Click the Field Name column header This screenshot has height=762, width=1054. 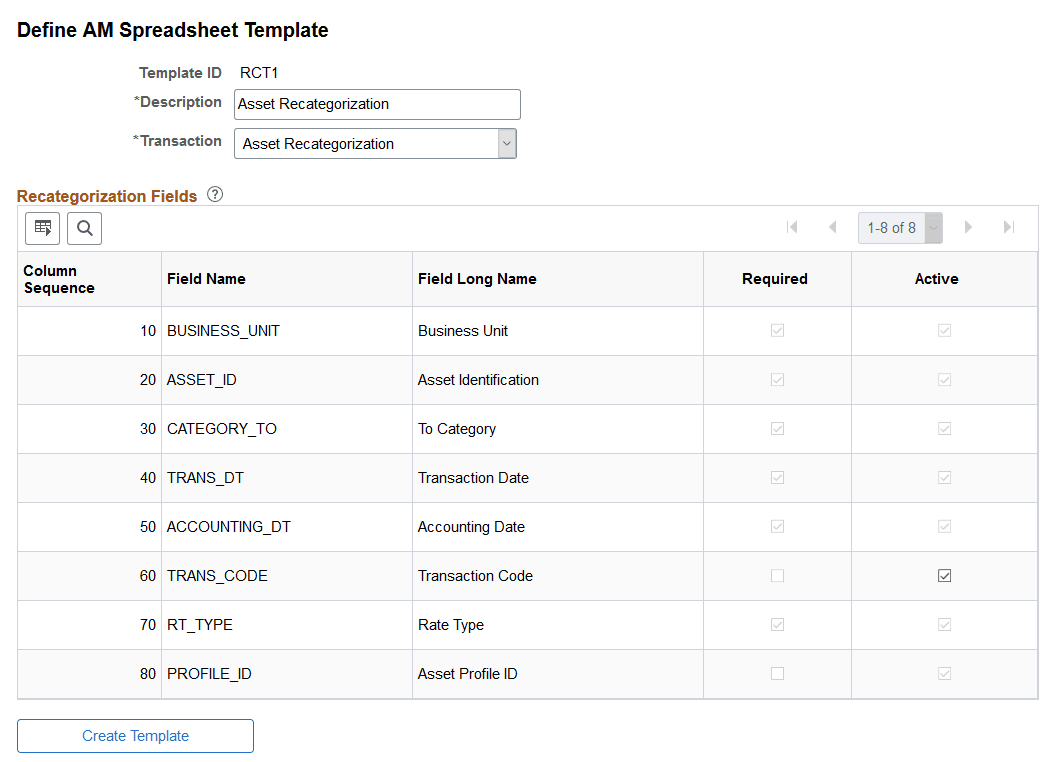207,278
